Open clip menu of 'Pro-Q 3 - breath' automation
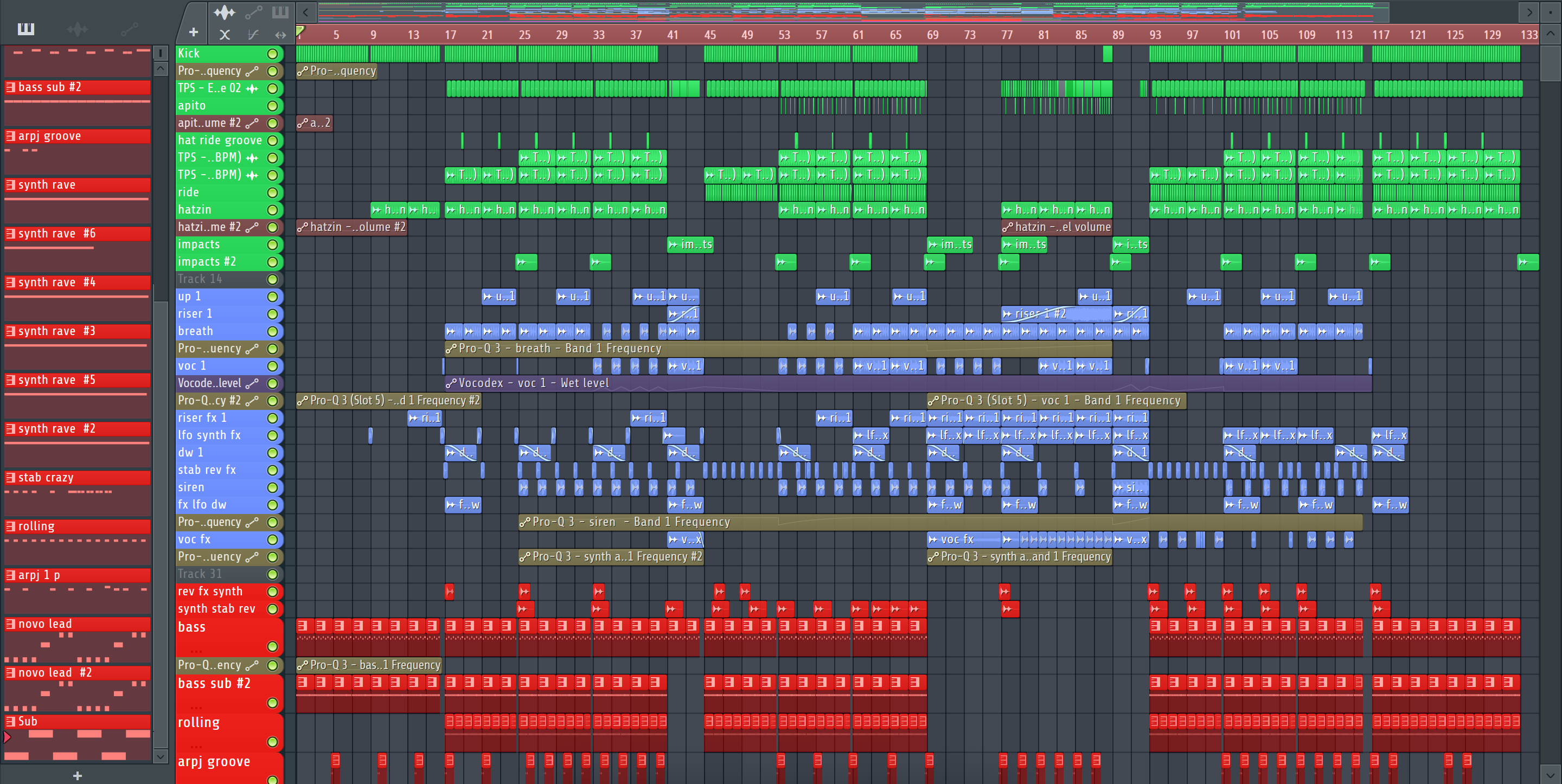The width and height of the screenshot is (1562, 784). [451, 349]
